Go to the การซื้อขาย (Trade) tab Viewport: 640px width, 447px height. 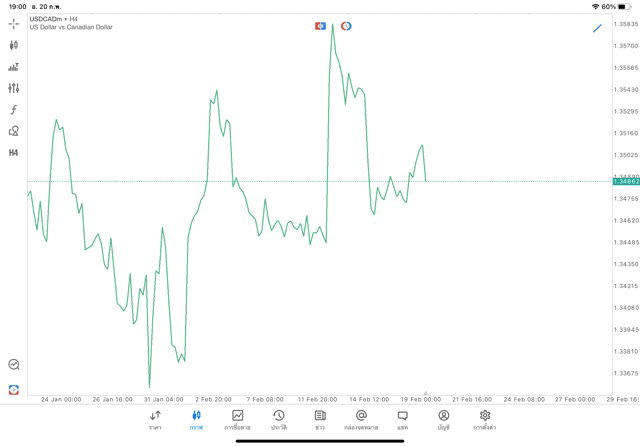[x=237, y=420]
